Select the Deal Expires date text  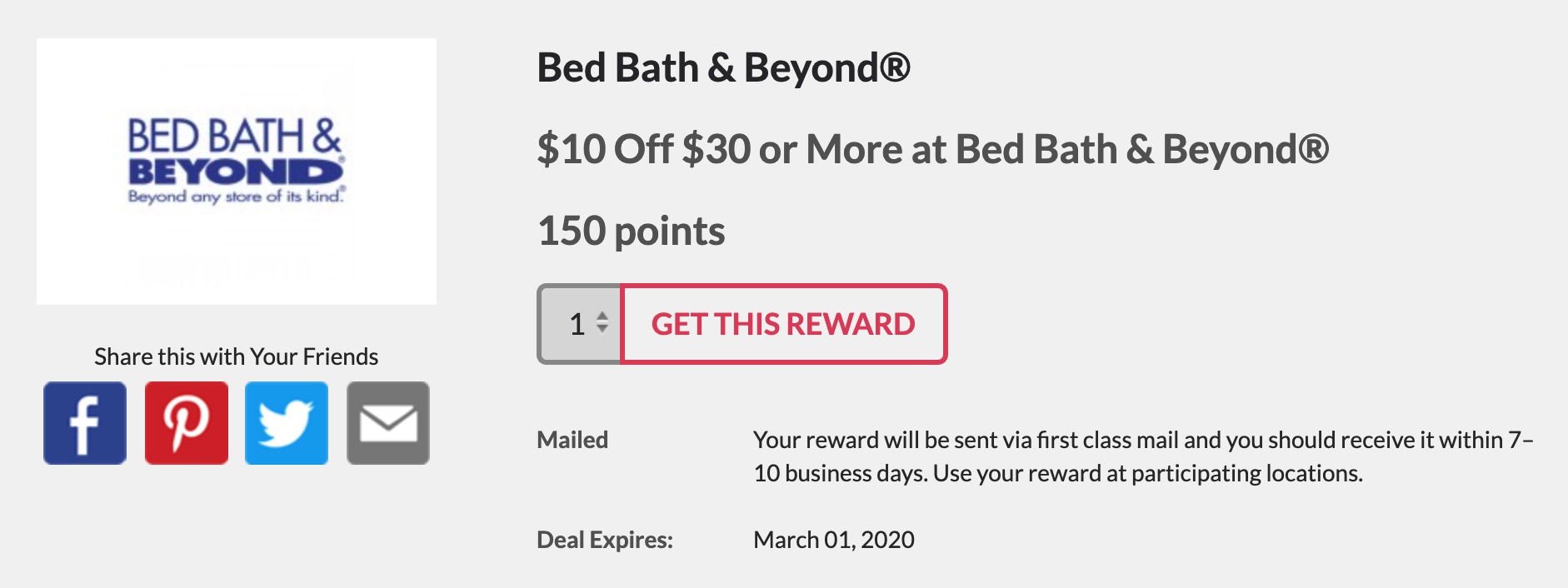833,540
